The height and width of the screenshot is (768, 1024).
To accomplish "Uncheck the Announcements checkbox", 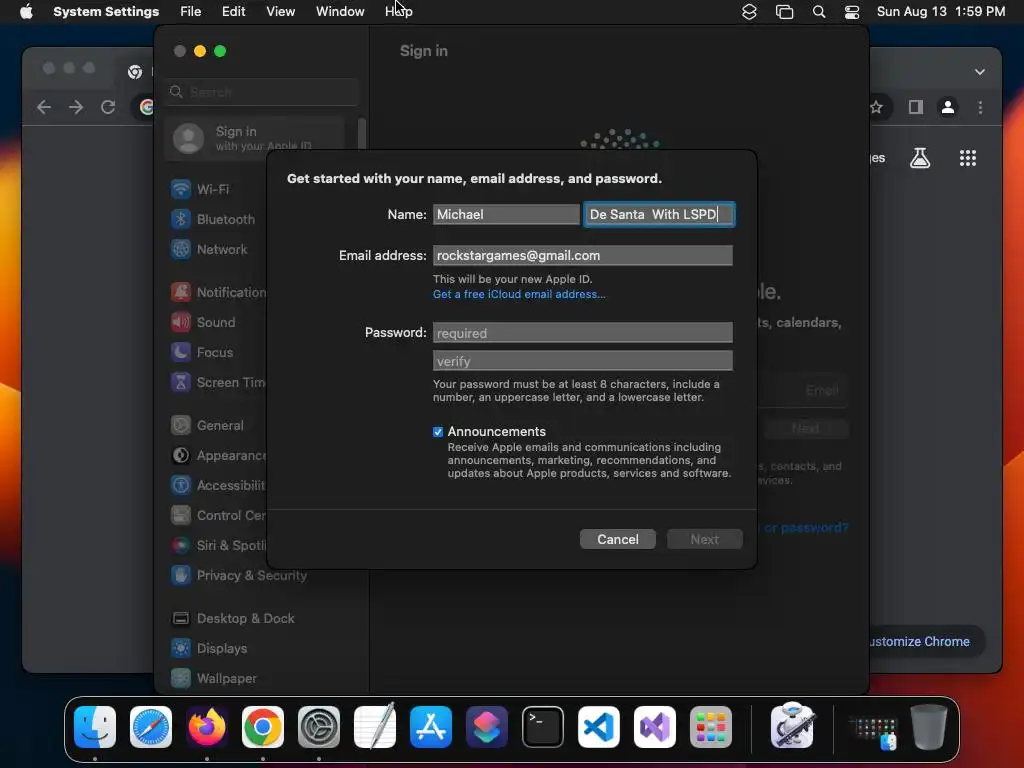I will click(438, 432).
